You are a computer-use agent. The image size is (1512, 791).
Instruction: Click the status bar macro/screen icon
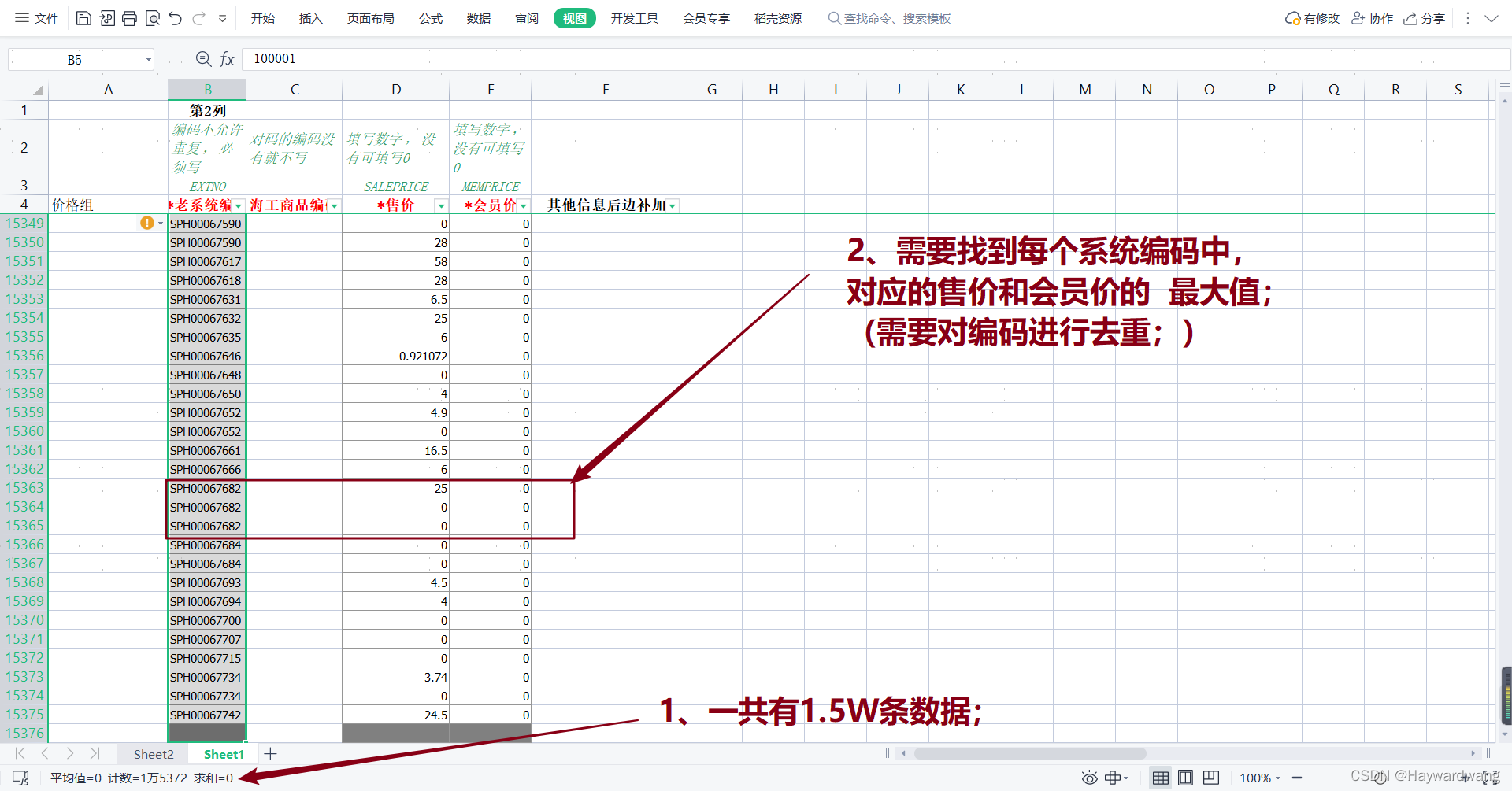pyautogui.click(x=21, y=778)
